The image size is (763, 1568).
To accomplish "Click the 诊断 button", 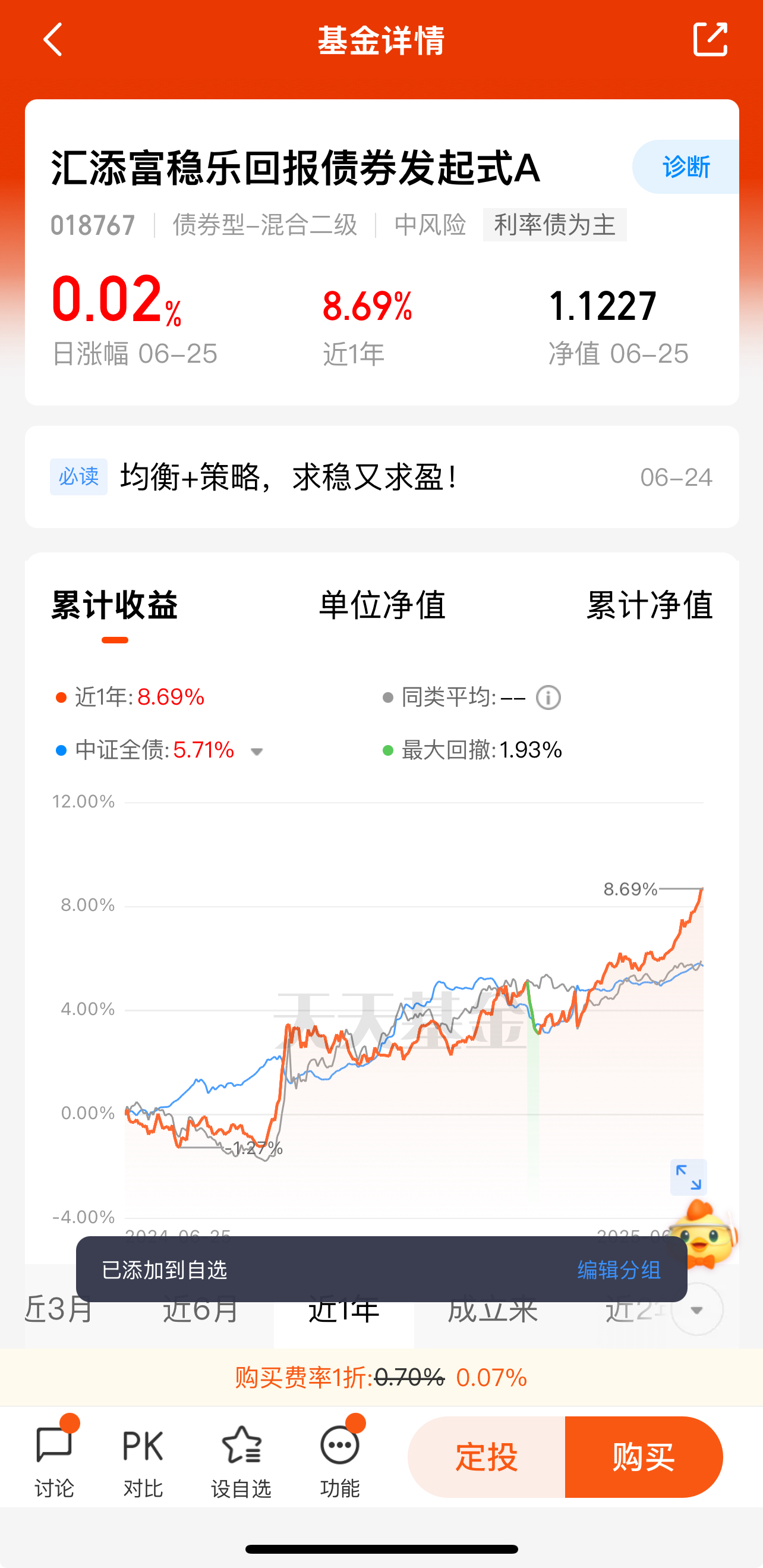I will (x=686, y=166).
